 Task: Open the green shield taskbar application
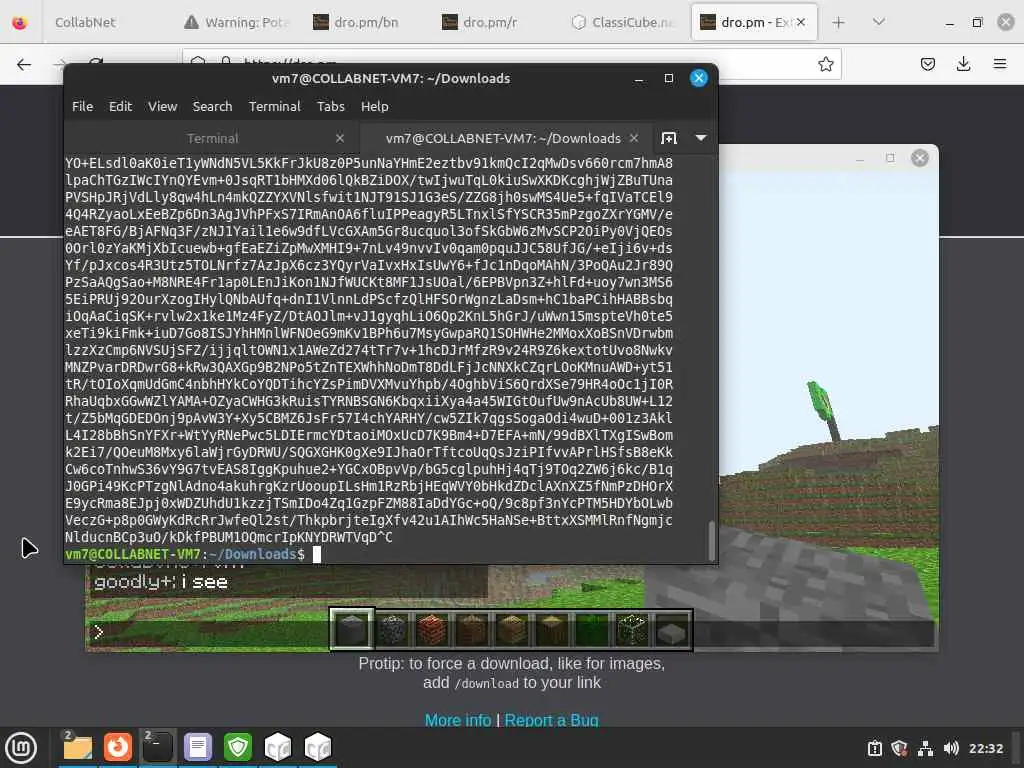pos(238,747)
